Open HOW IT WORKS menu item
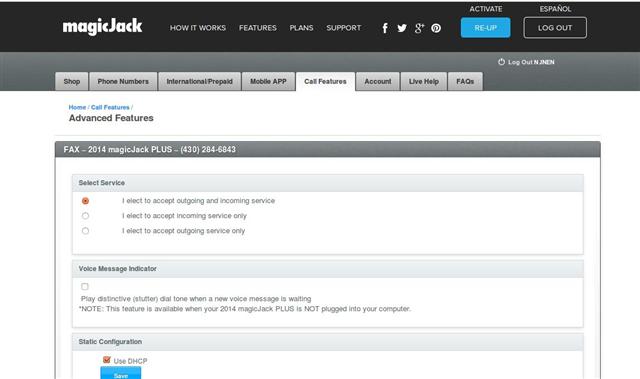This screenshot has height=379, width=640. pos(198,28)
